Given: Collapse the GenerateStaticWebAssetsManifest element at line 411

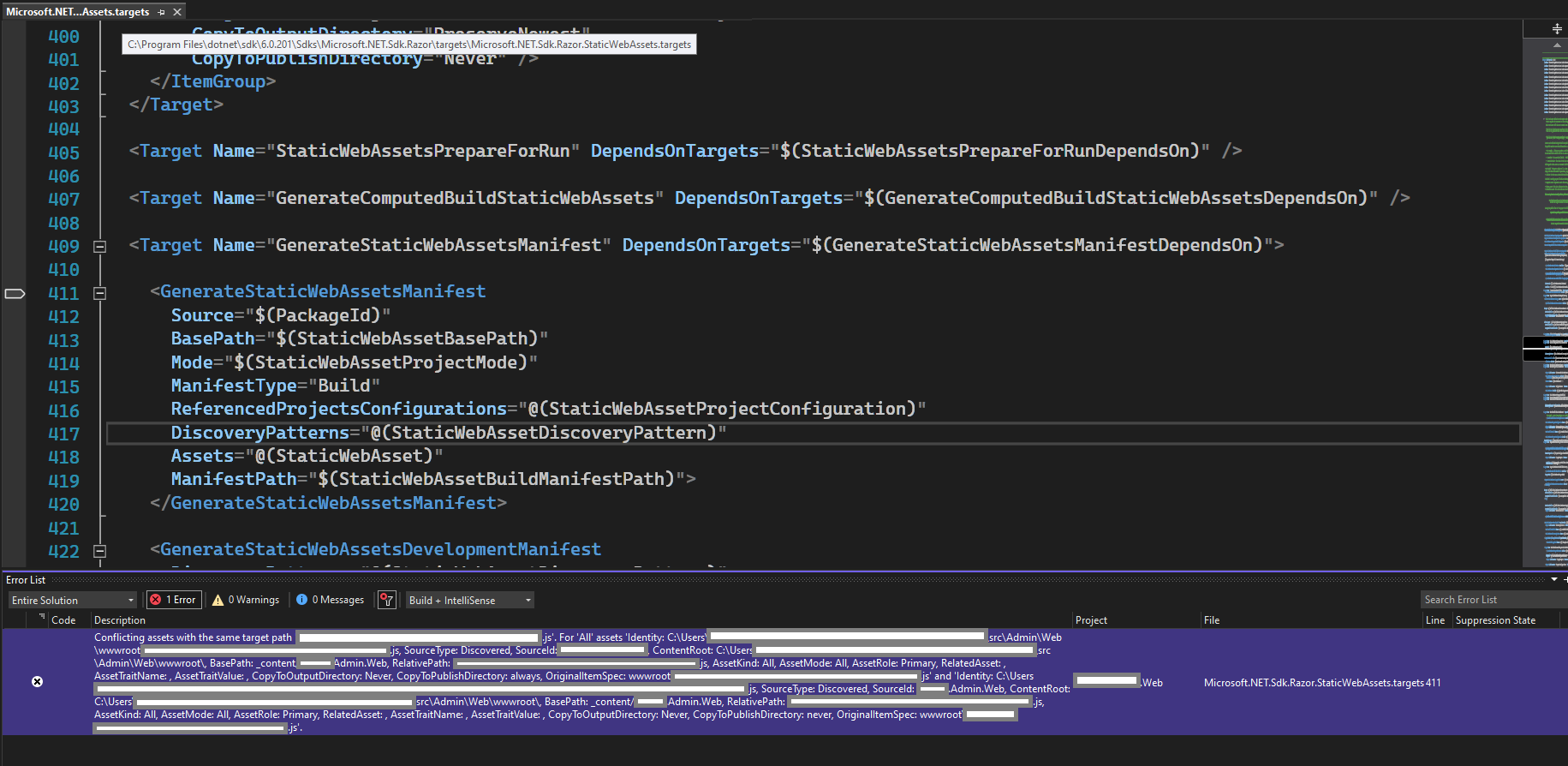Looking at the screenshot, I should [x=99, y=293].
